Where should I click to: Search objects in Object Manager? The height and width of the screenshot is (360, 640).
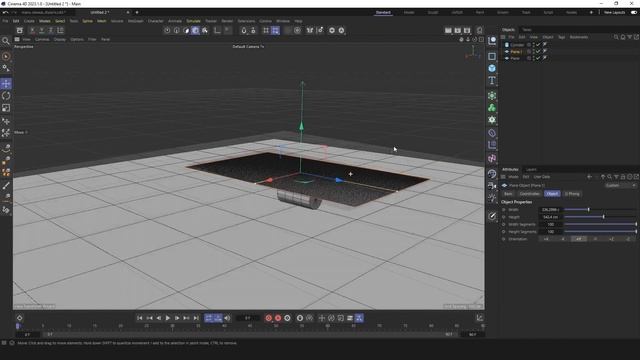point(616,37)
